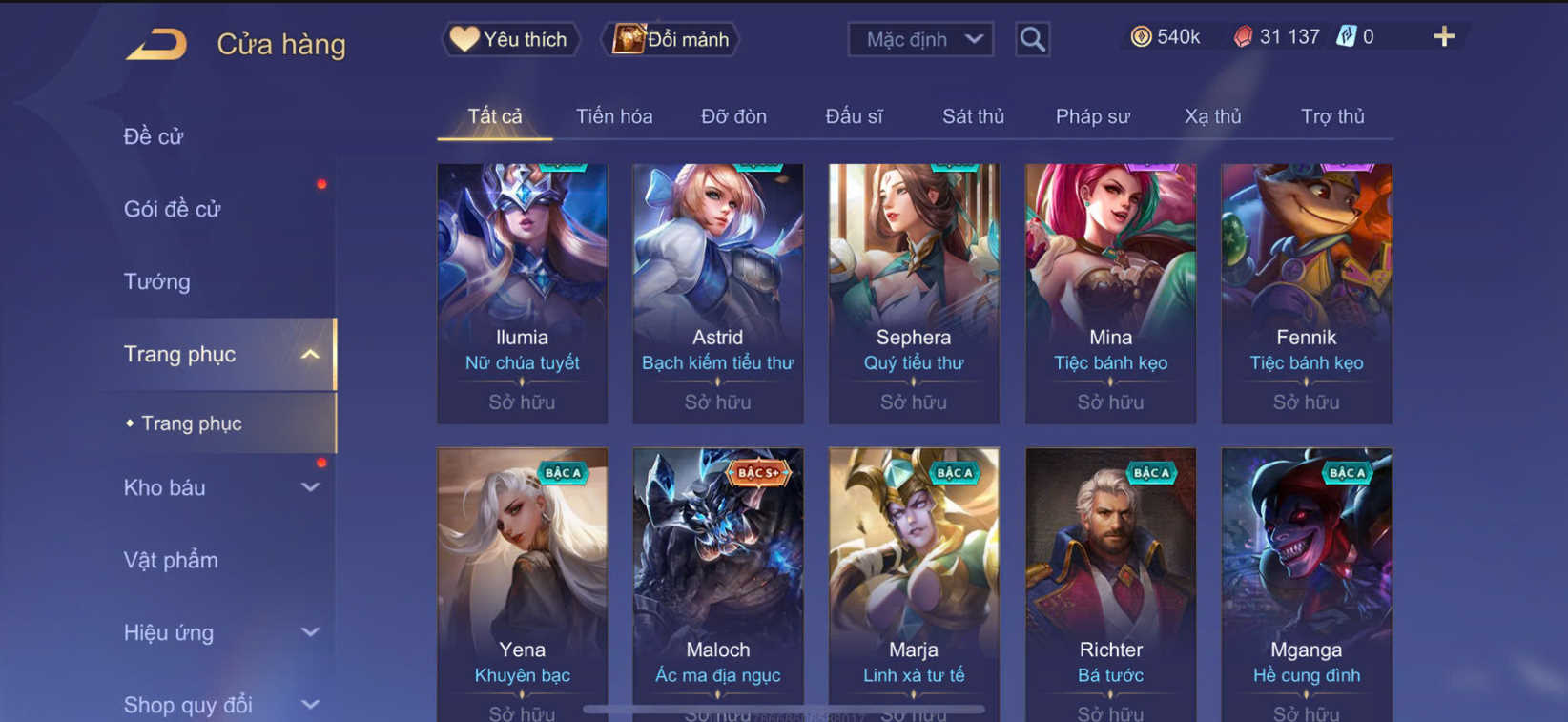Open search with the magnifier icon
This screenshot has width=1568, height=722.
[1032, 39]
